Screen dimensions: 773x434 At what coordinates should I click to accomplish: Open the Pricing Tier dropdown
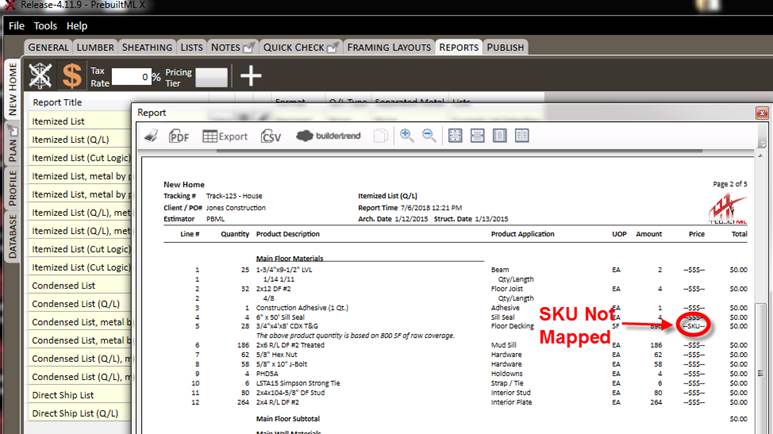point(211,77)
